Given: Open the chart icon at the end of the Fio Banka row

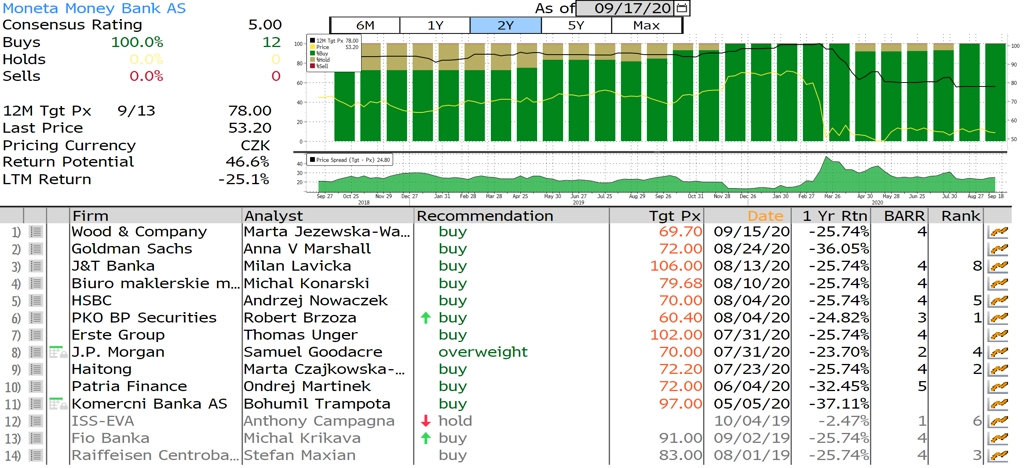Looking at the screenshot, I should [x=998, y=438].
